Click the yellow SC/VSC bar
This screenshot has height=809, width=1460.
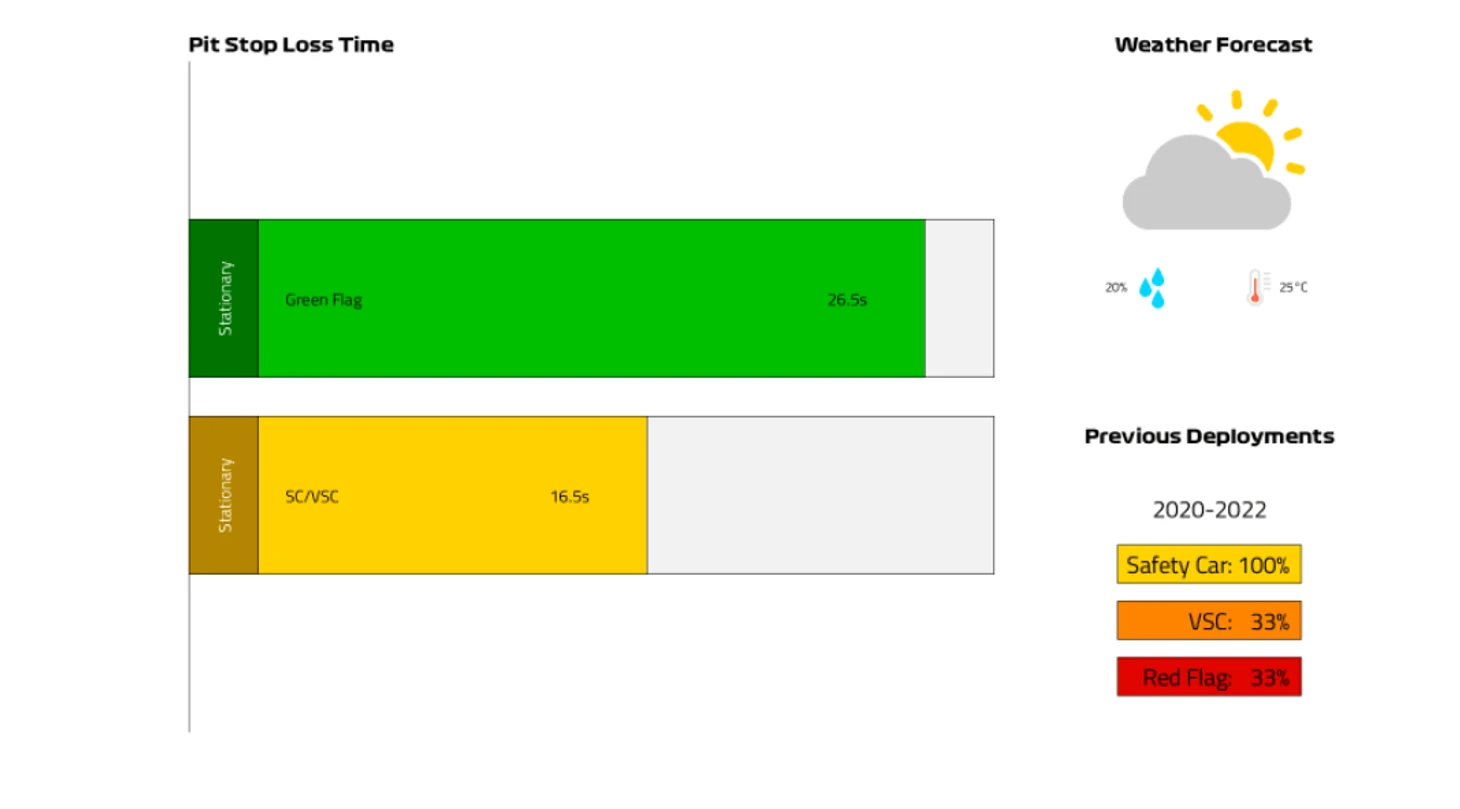tap(450, 495)
